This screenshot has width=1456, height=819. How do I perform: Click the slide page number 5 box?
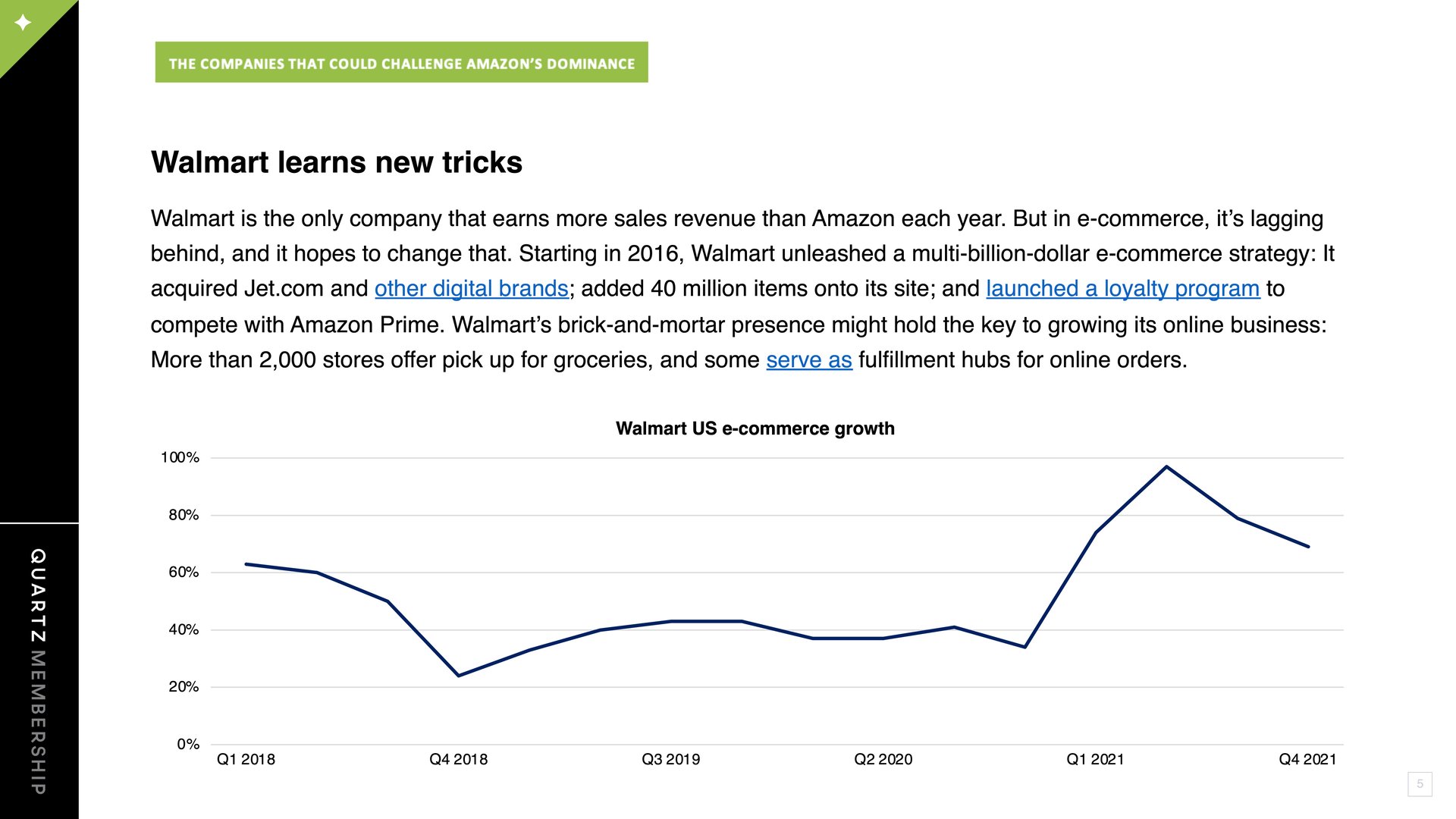1420,784
